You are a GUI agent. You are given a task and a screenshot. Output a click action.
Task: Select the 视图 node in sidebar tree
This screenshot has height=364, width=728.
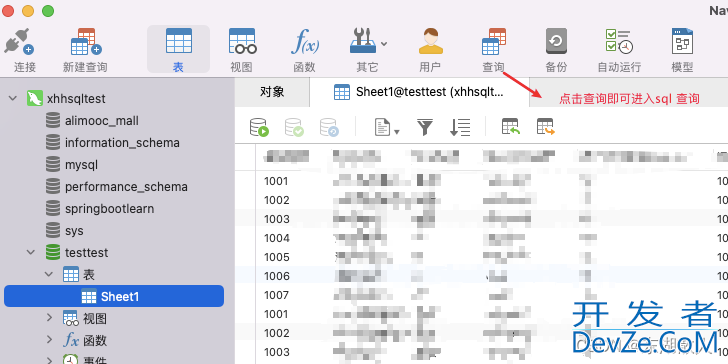95,318
